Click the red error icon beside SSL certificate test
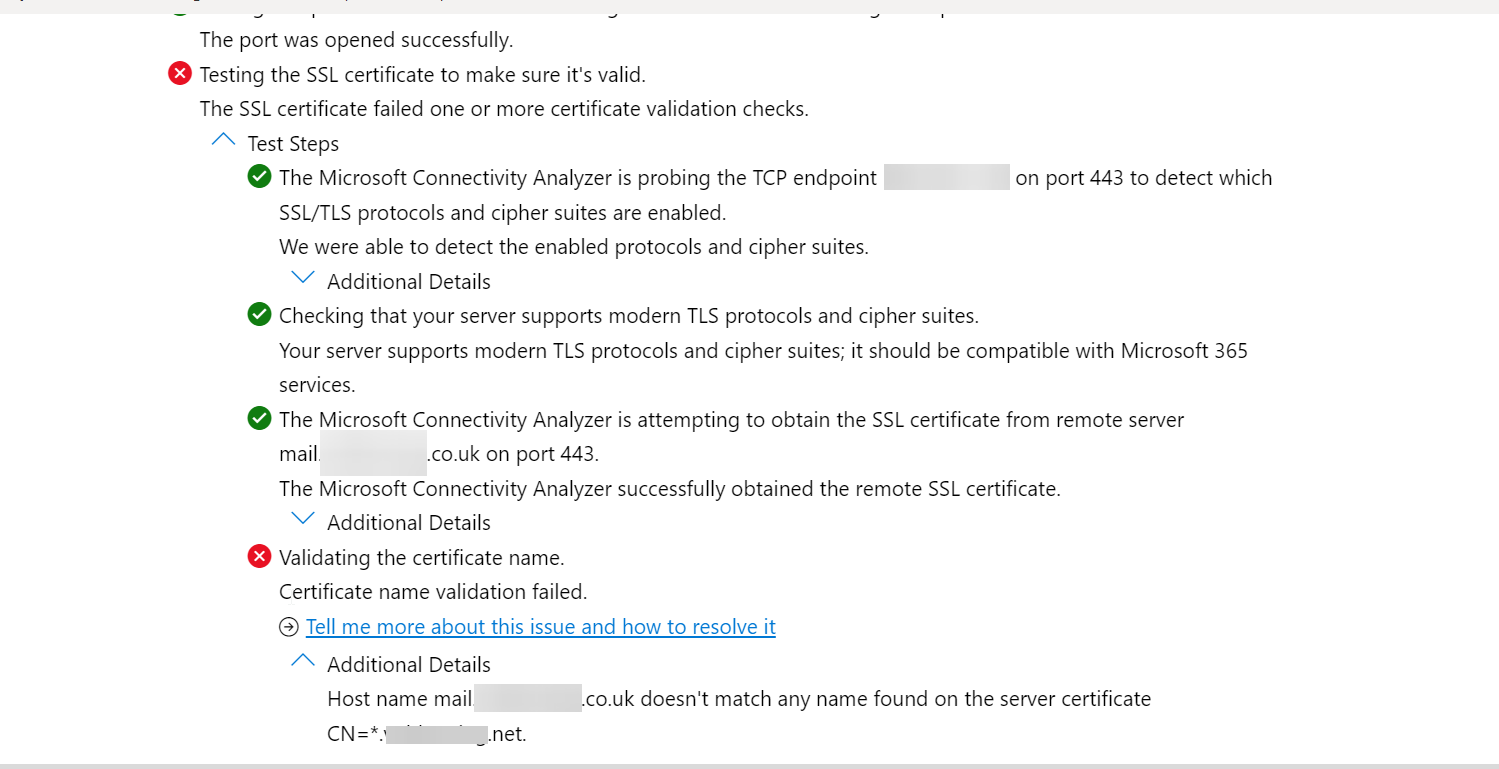Image resolution: width=1499 pixels, height=769 pixels. [180, 73]
